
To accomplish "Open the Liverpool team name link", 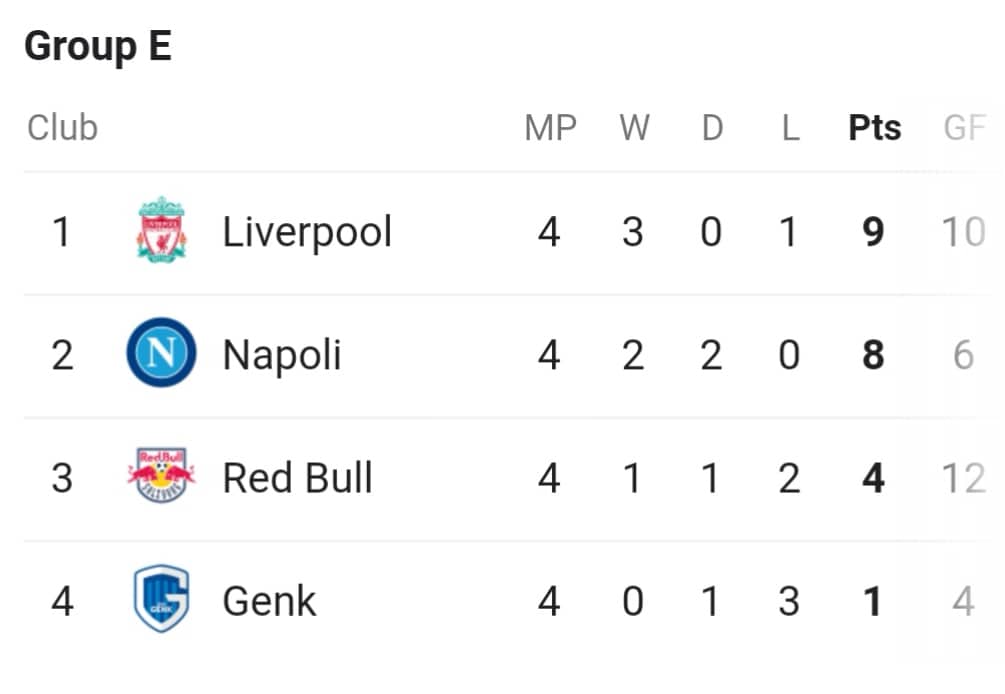I will click(x=307, y=232).
